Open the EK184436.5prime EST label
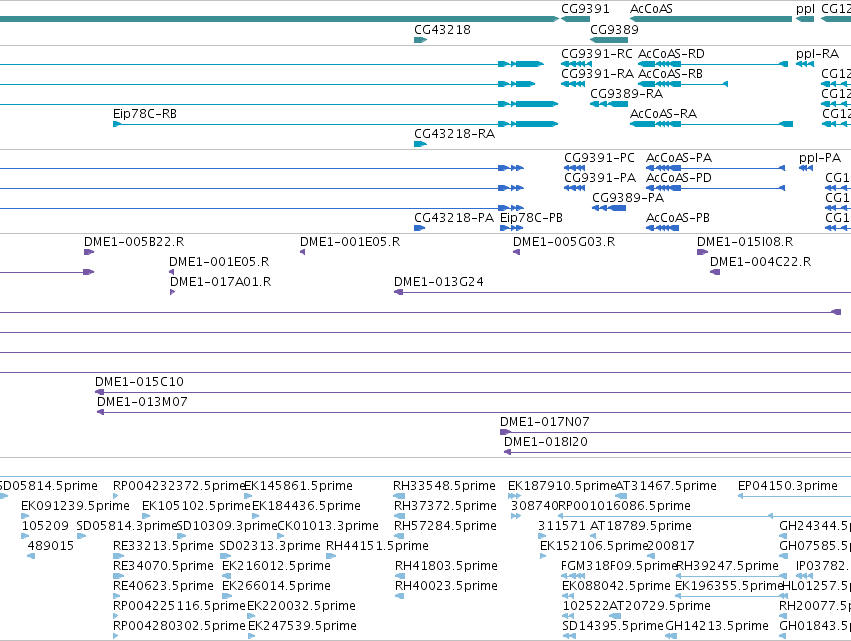The width and height of the screenshot is (851, 641). point(307,506)
